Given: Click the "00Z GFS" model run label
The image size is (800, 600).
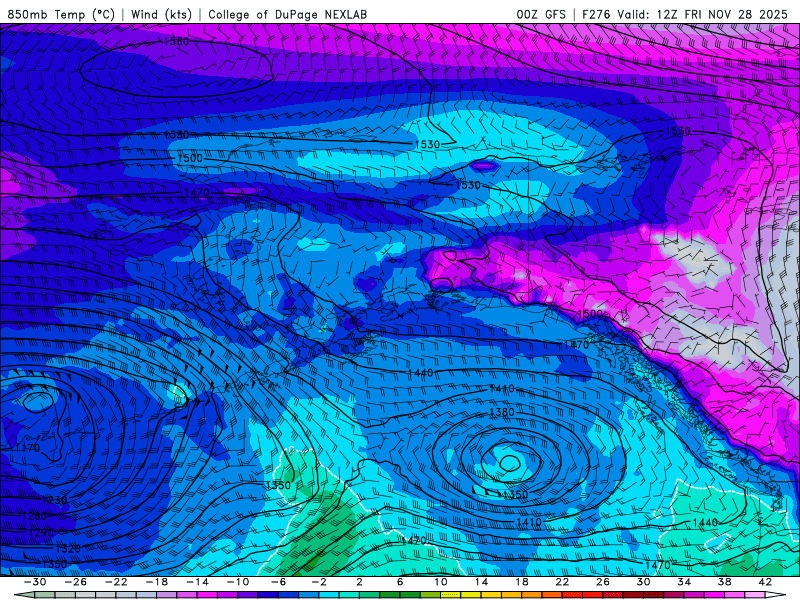Looking at the screenshot, I should tap(541, 14).
